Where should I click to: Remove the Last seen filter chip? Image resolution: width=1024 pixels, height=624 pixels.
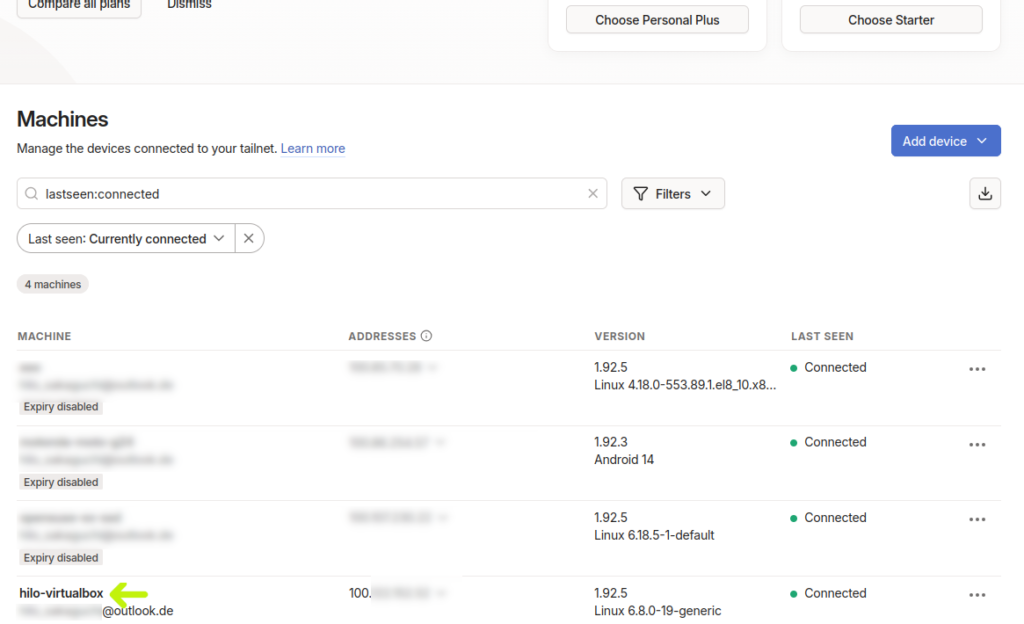[x=249, y=239]
